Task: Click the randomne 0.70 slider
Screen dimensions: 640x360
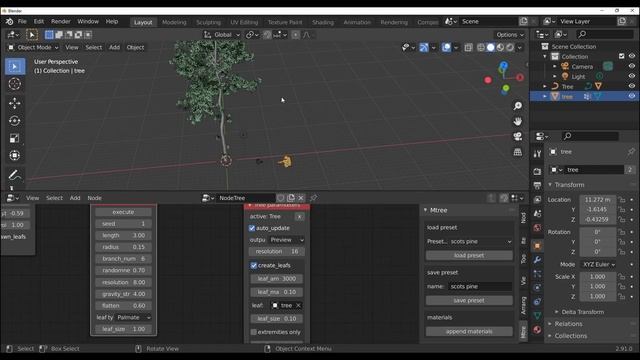Action: click(123, 271)
